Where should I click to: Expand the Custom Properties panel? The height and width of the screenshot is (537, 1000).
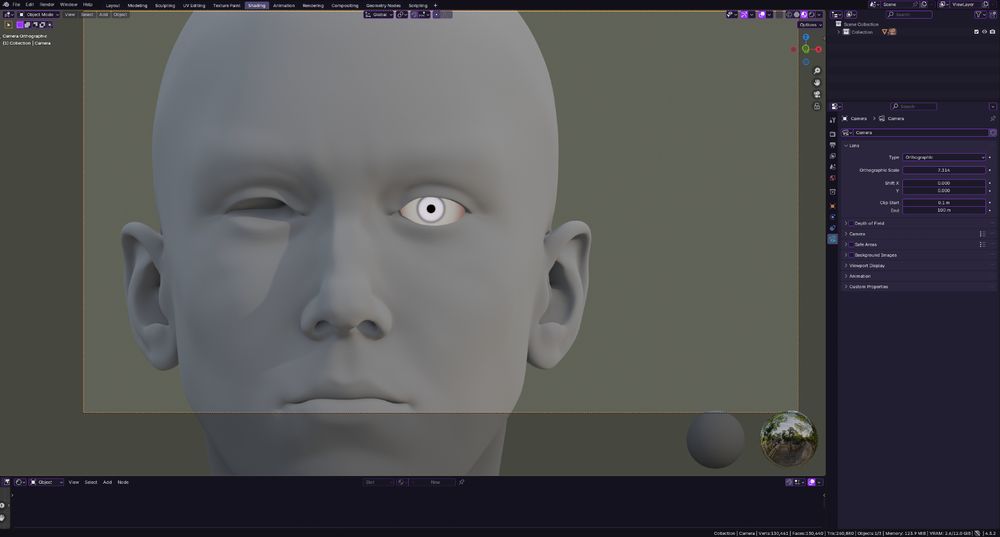(868, 287)
